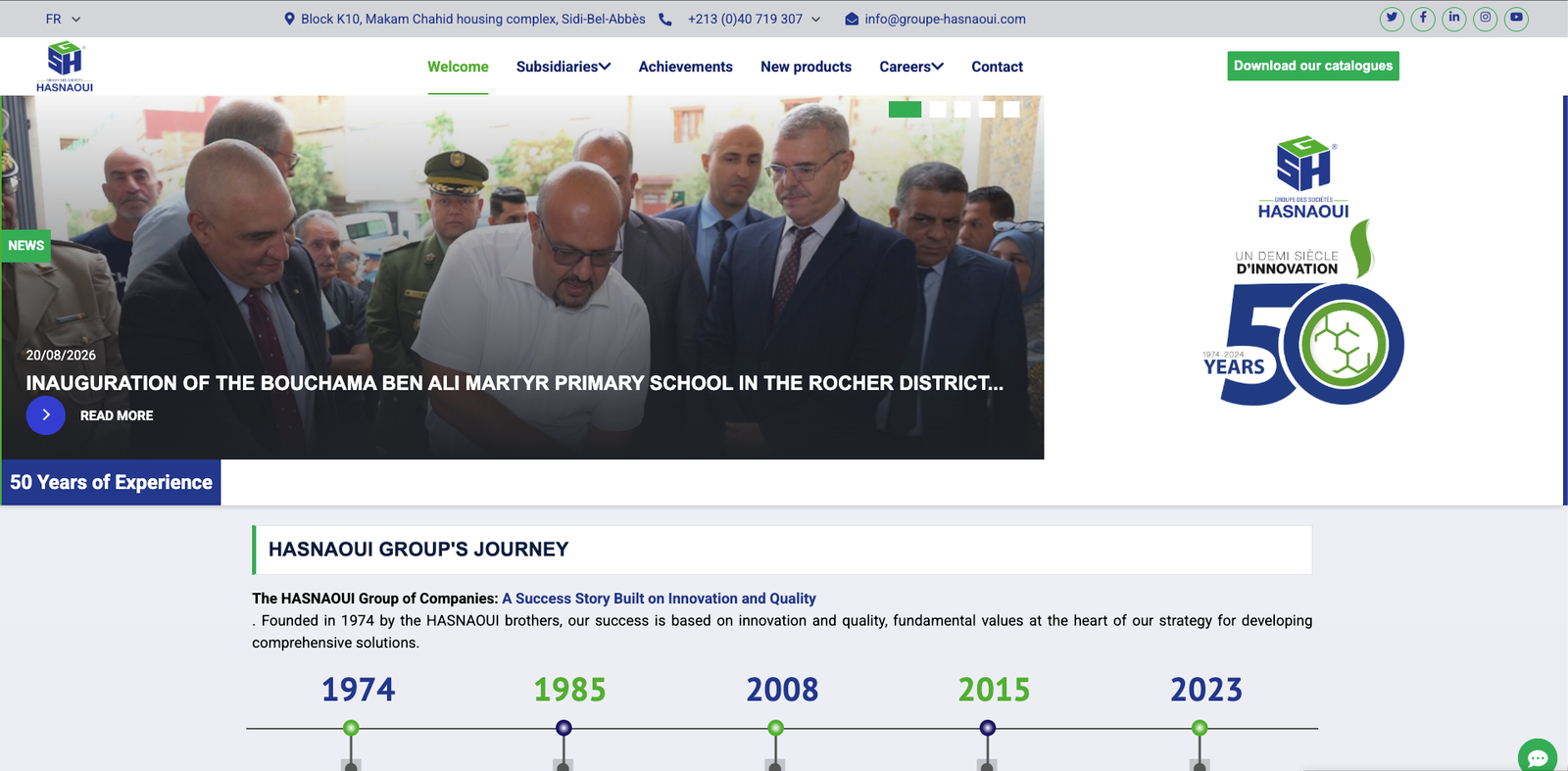Image resolution: width=1568 pixels, height=771 pixels.
Task: Select the 2023 timeline marker dot
Action: pyautogui.click(x=1200, y=728)
